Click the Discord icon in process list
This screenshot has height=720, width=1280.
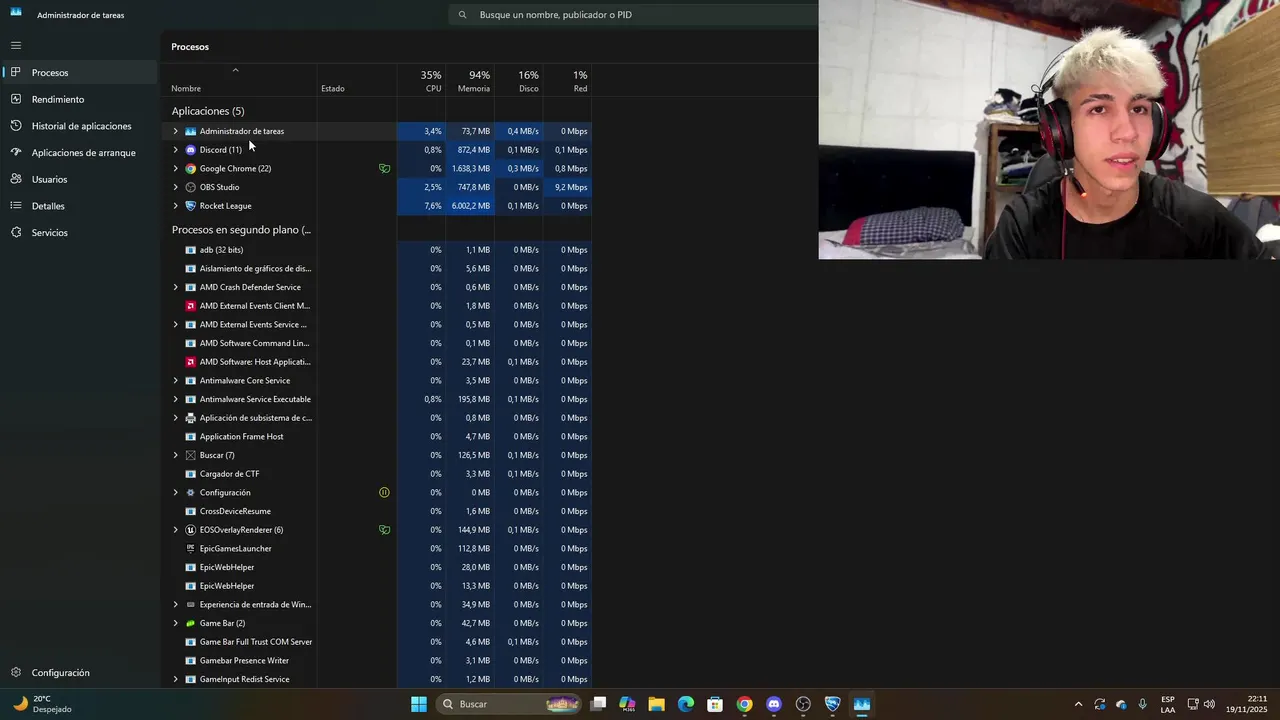[191, 150]
